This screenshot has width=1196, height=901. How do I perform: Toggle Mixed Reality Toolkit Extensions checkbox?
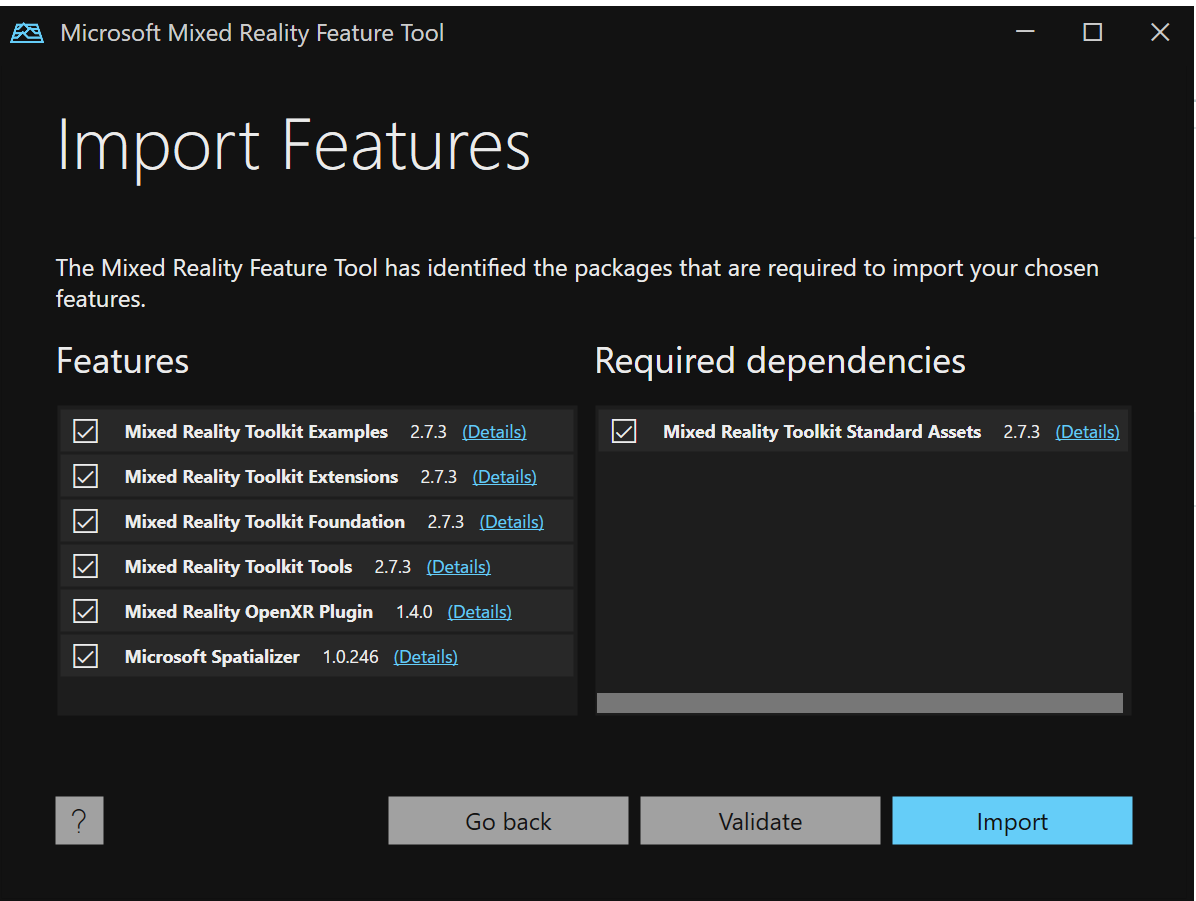click(85, 476)
